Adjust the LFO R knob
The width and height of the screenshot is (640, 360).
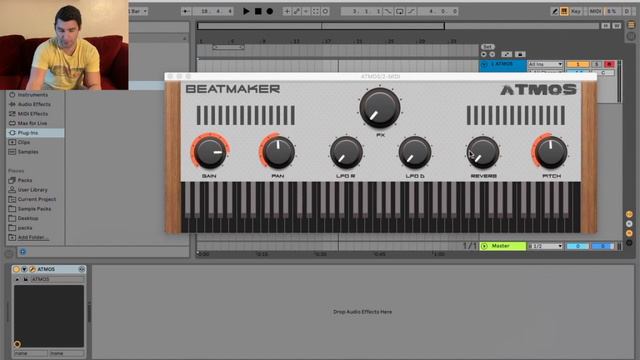[x=346, y=152]
